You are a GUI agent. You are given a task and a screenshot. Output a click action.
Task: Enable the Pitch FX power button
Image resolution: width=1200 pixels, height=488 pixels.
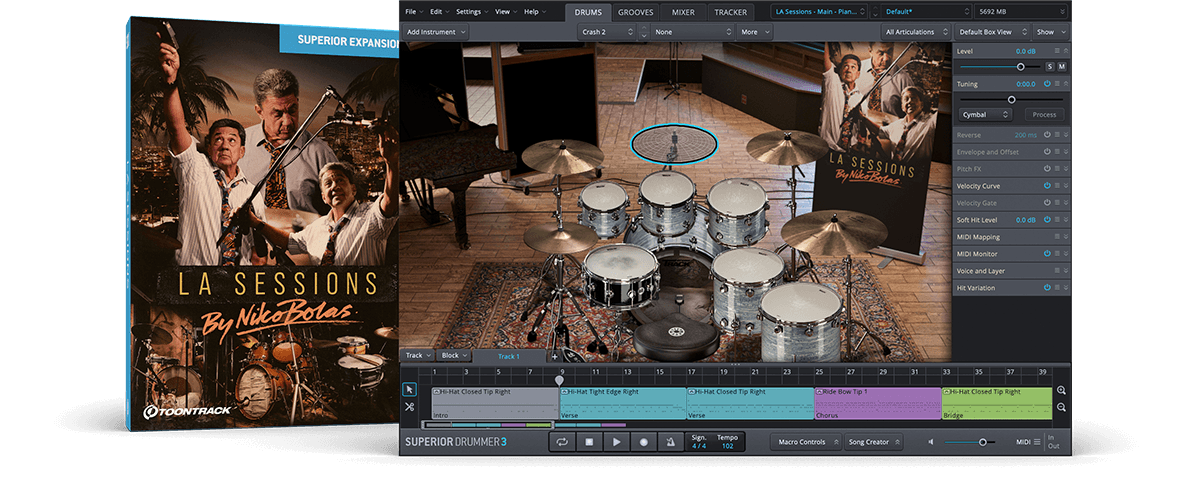1047,169
